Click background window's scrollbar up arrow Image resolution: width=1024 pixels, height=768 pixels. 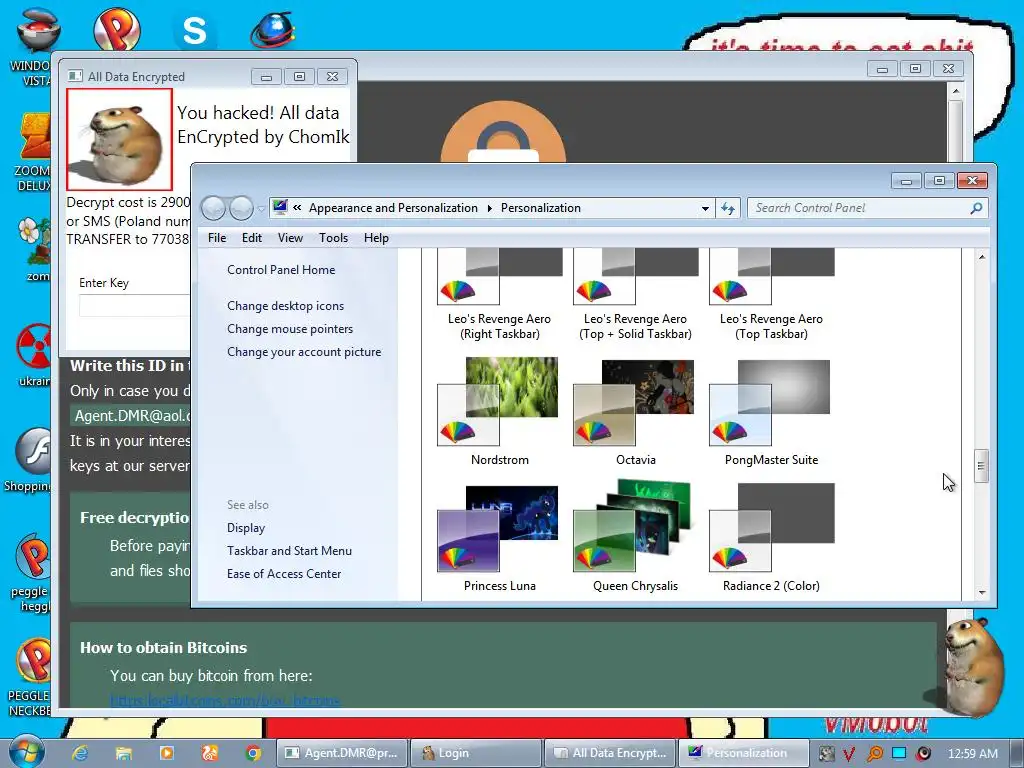pos(955,91)
